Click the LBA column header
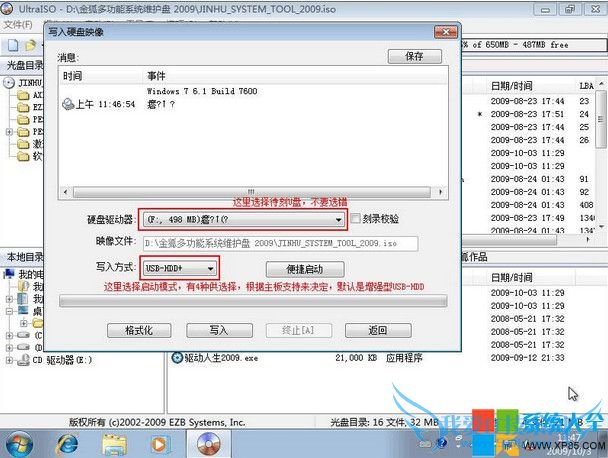608x458 pixels. click(586, 86)
